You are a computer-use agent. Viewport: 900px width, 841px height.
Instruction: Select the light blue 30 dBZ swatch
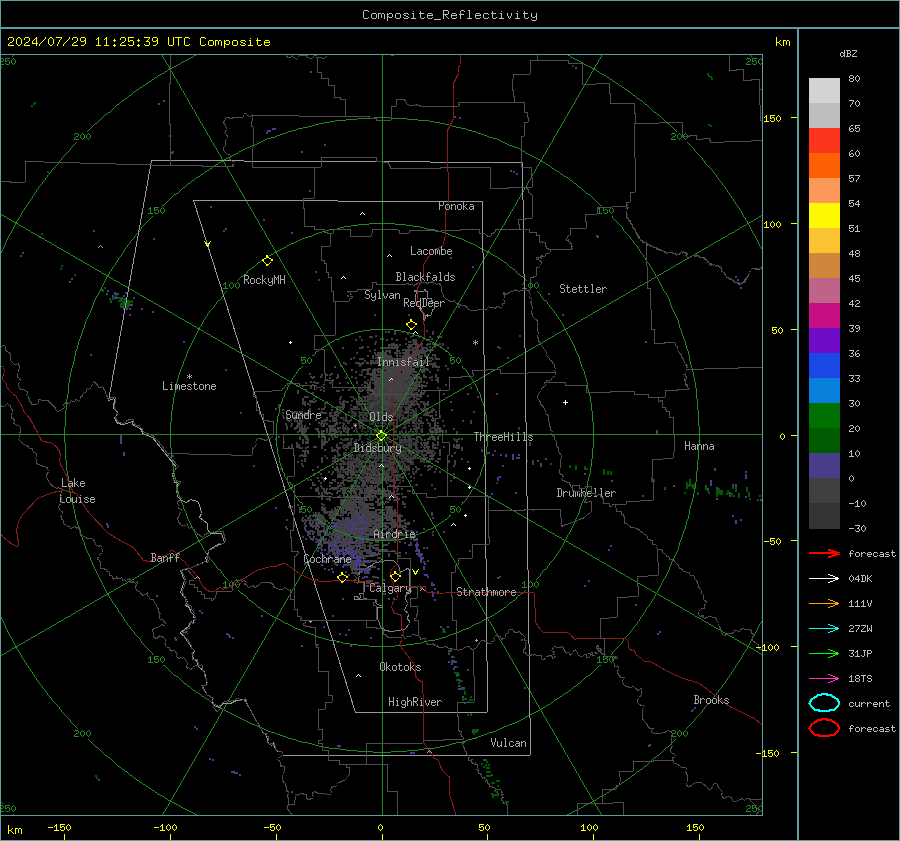pyautogui.click(x=824, y=390)
